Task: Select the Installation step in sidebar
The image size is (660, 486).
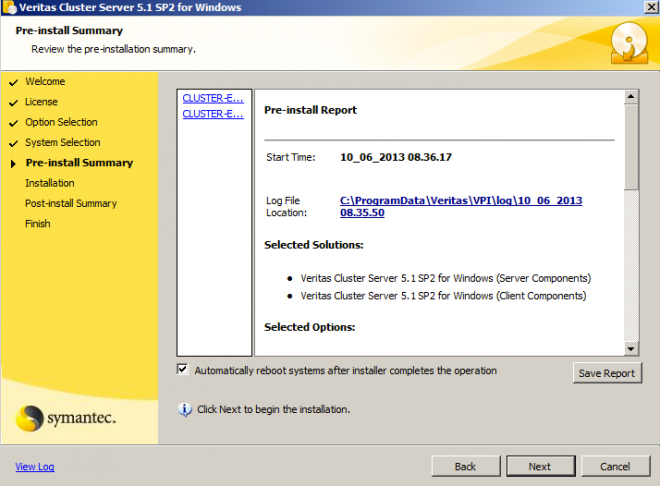Action: pos(50,183)
